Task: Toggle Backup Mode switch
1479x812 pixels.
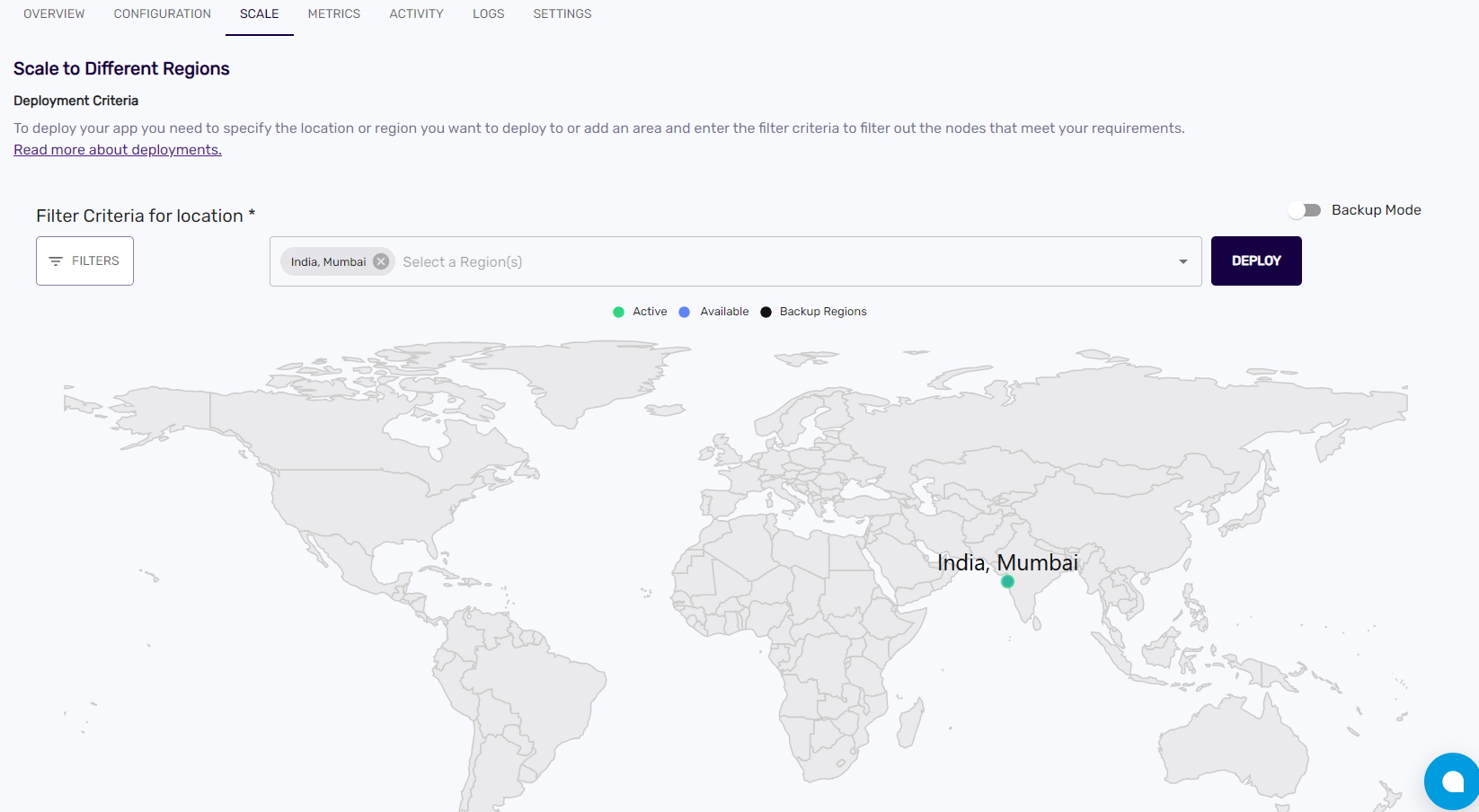Action: click(x=1305, y=210)
